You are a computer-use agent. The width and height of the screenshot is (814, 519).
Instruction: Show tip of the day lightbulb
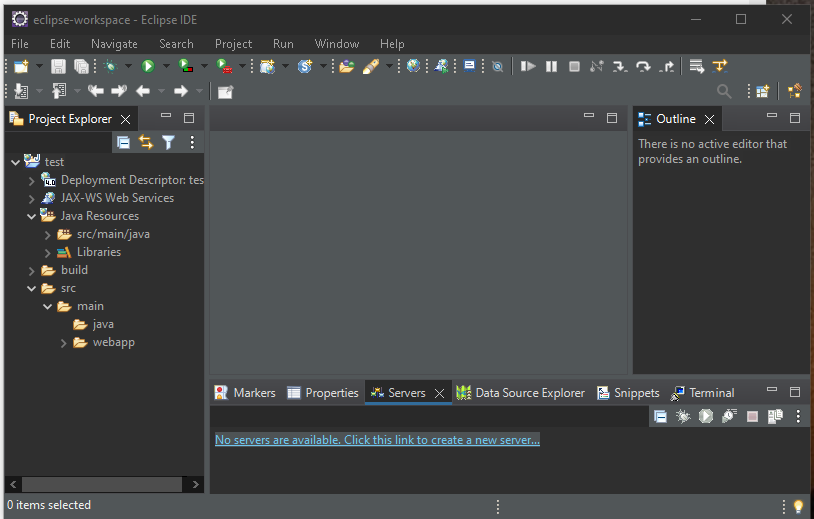799,506
